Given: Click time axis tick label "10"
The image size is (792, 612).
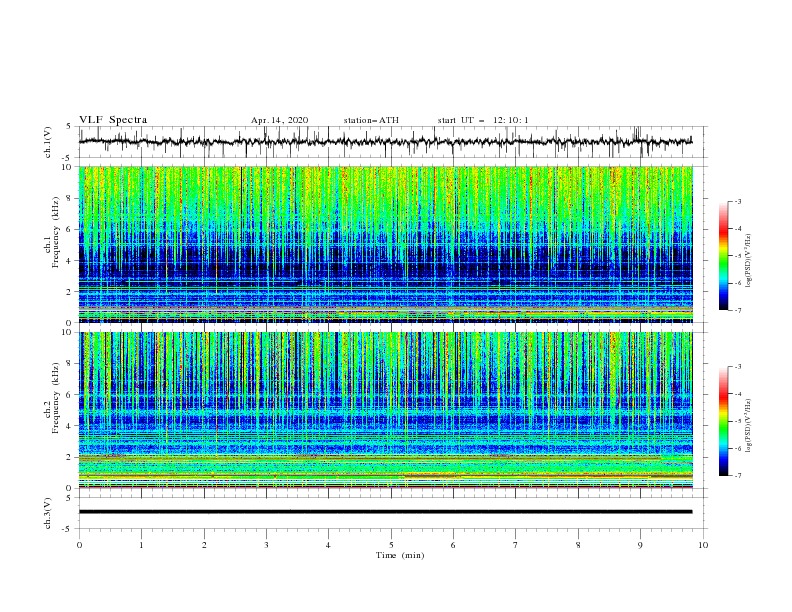Looking at the screenshot, I should (703, 545).
